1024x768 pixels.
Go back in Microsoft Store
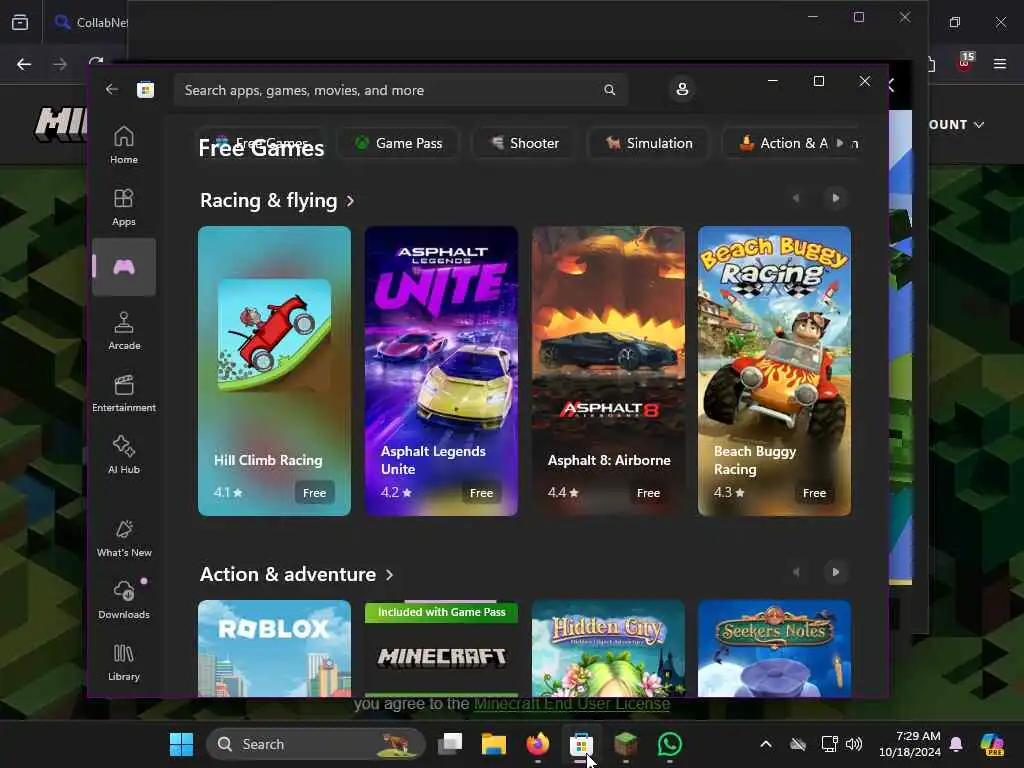(112, 89)
